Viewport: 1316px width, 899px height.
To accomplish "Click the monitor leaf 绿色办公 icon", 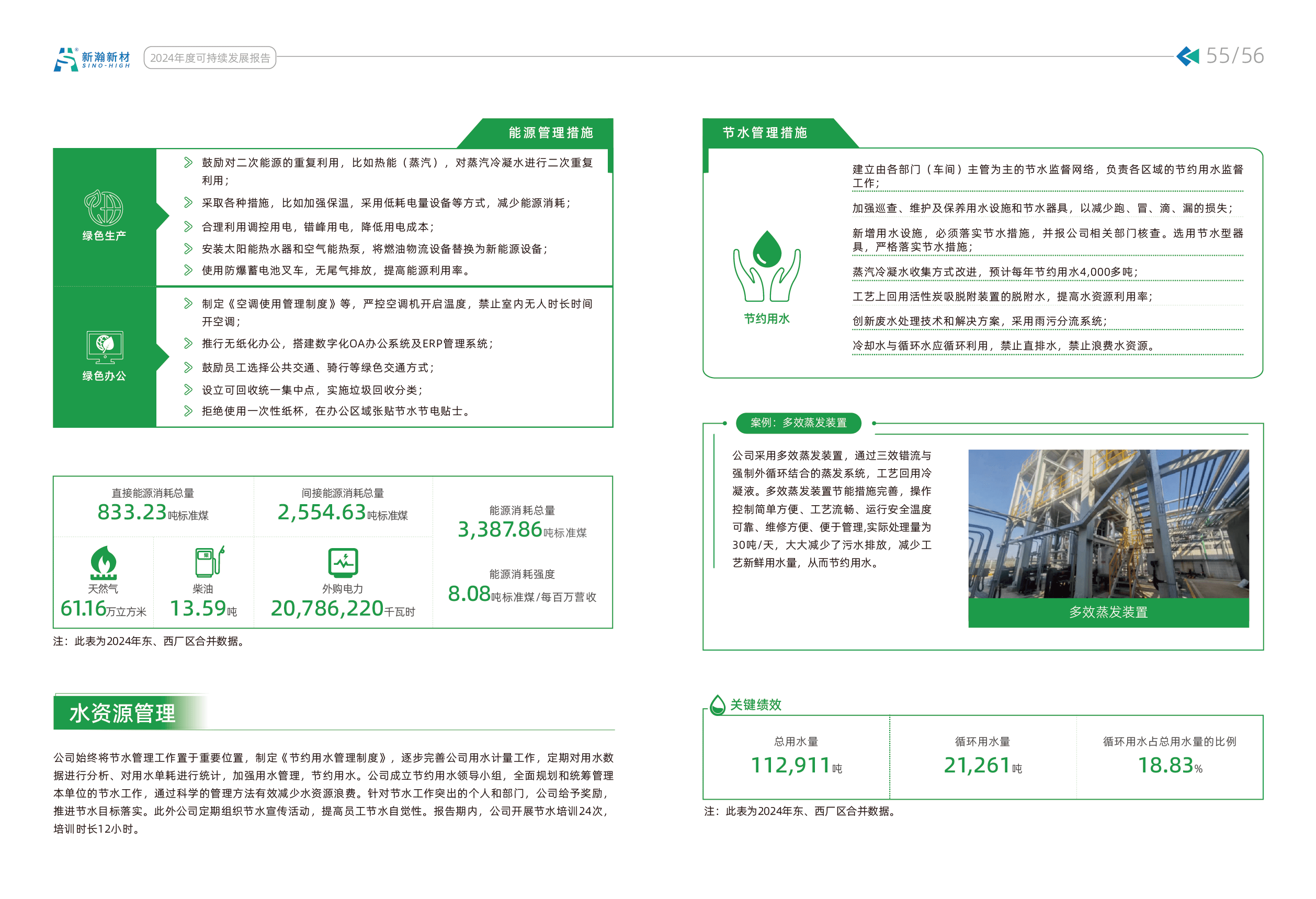I will point(105,347).
